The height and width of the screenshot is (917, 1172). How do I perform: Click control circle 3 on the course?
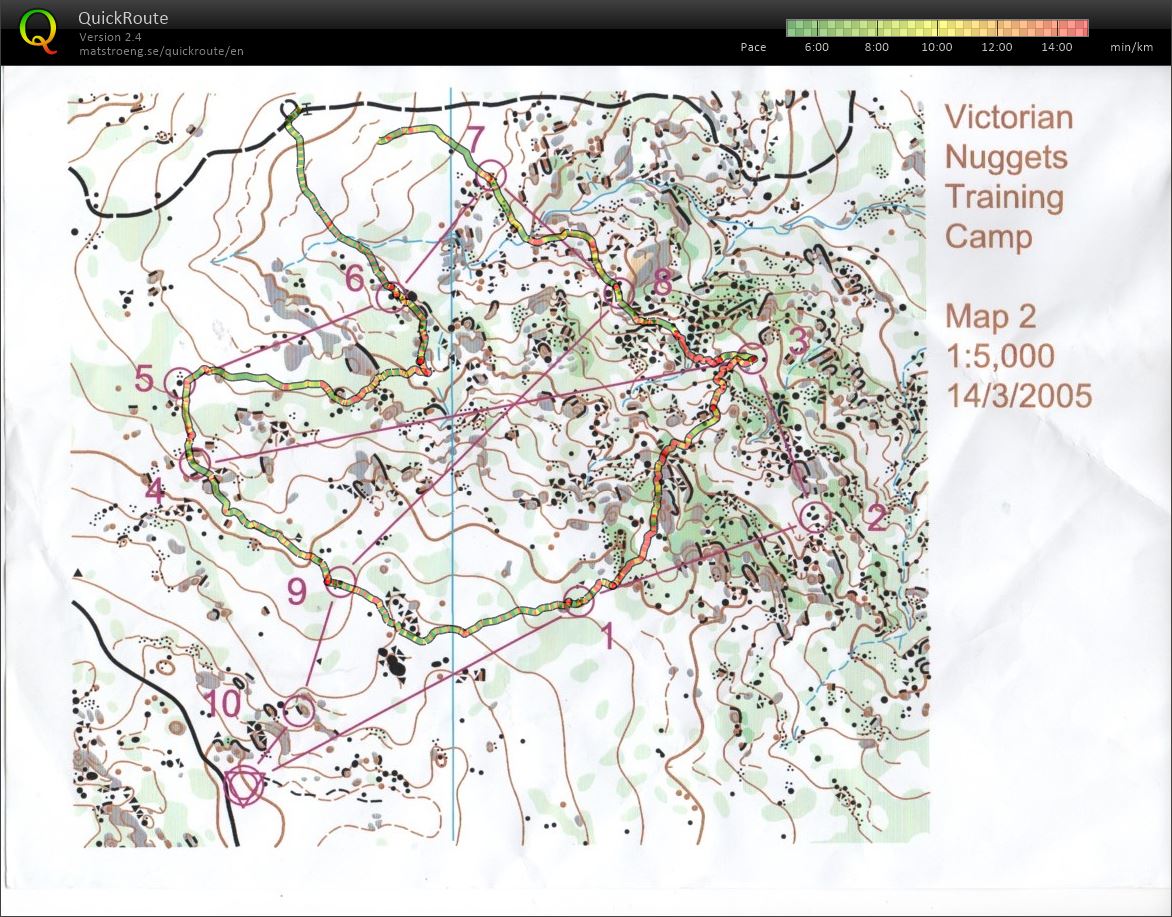coord(753,359)
